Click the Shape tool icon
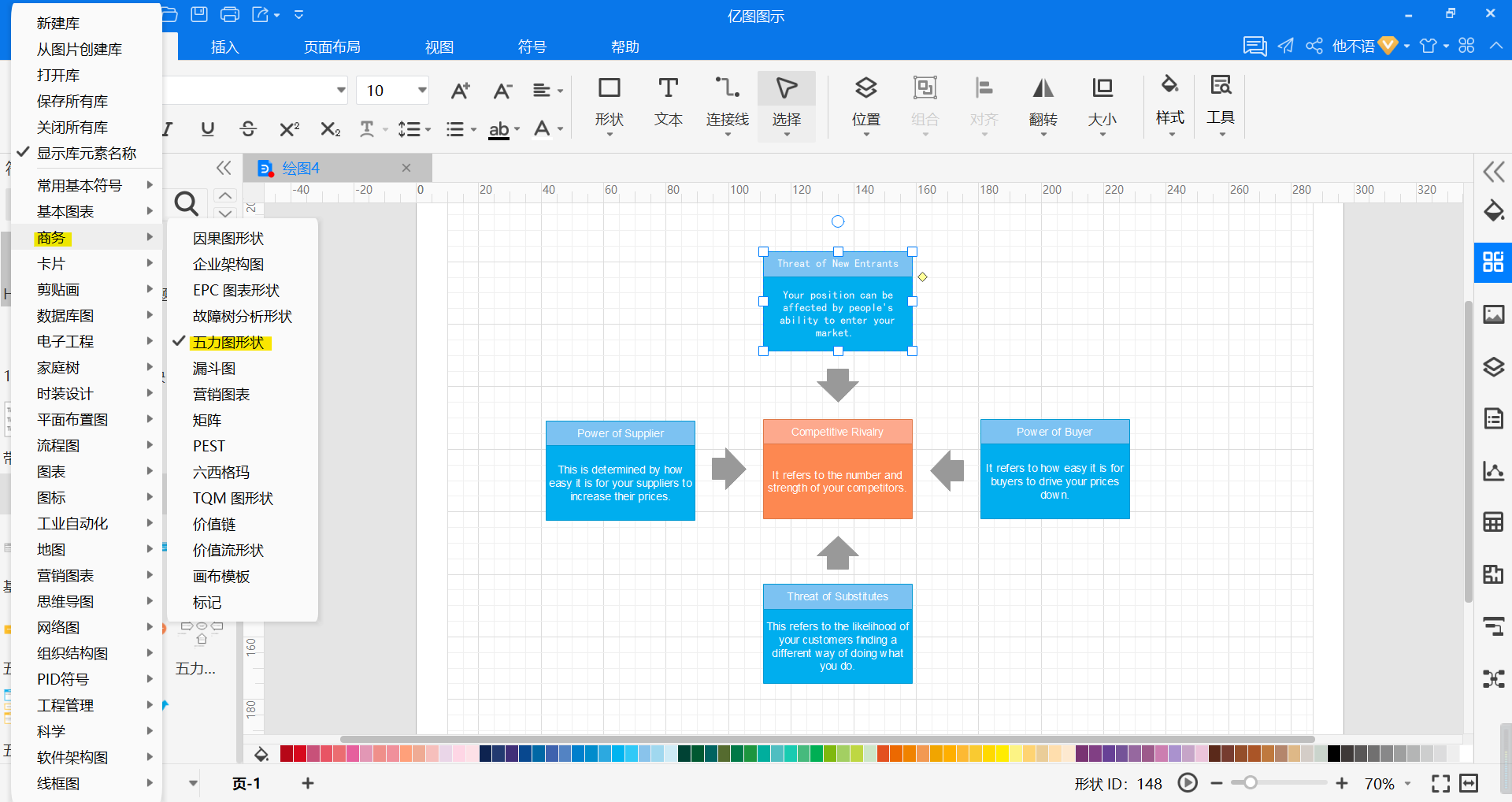The image size is (1512, 802). [x=609, y=88]
